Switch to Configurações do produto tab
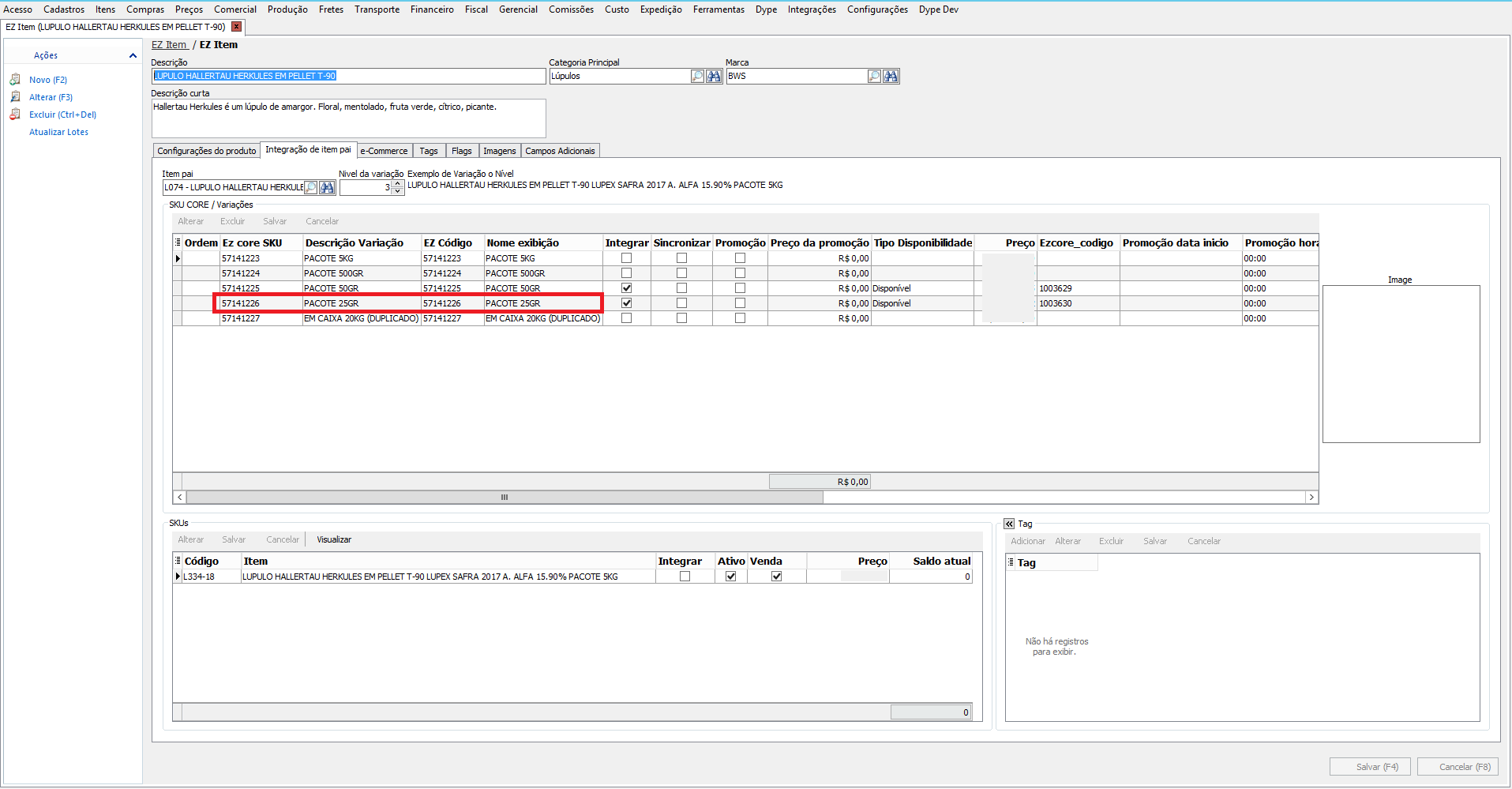This screenshot has height=789, width=1512. [x=206, y=151]
